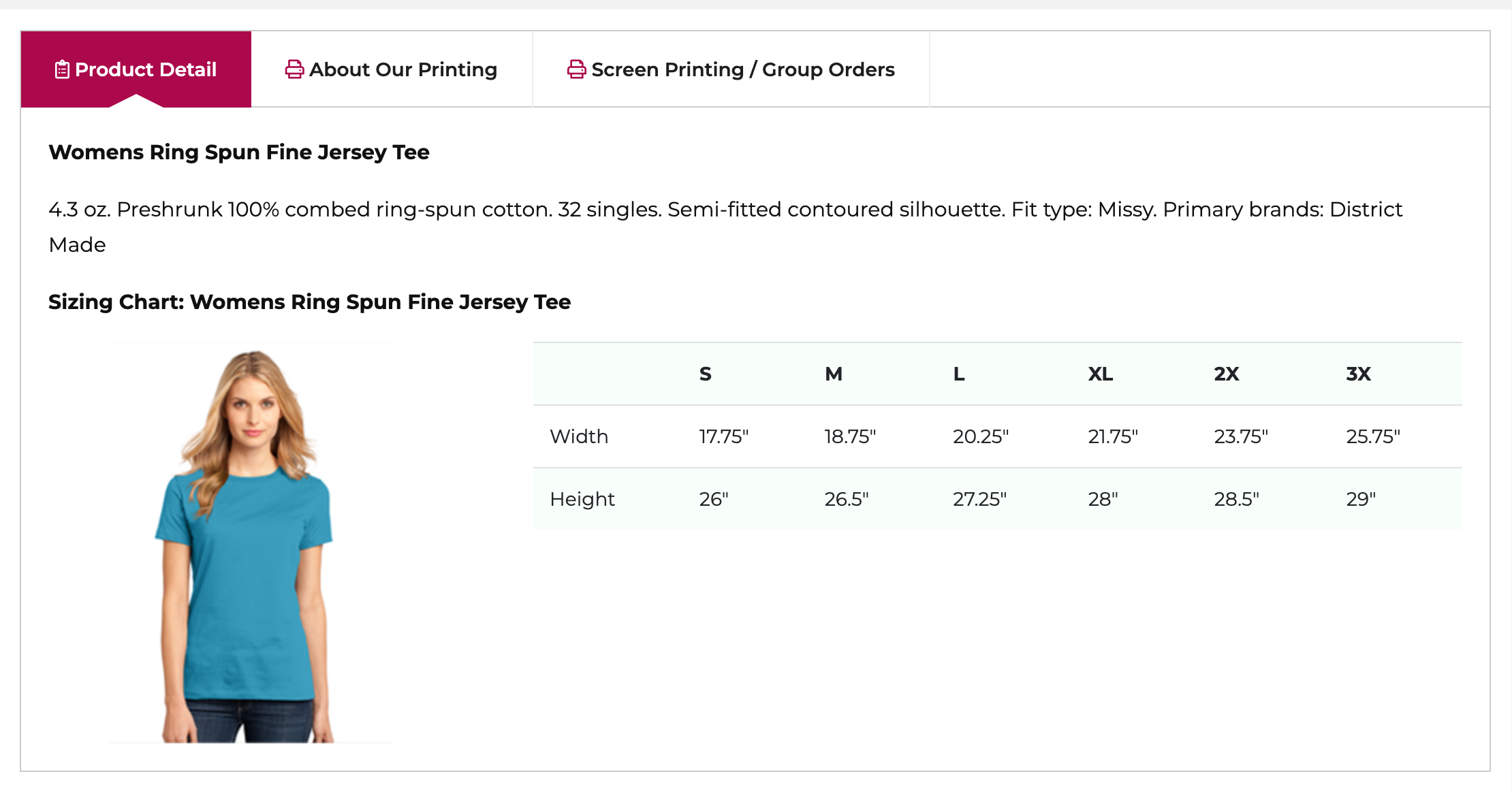Click the 3X size column header
This screenshot has width=1512, height=791.
[1358, 374]
